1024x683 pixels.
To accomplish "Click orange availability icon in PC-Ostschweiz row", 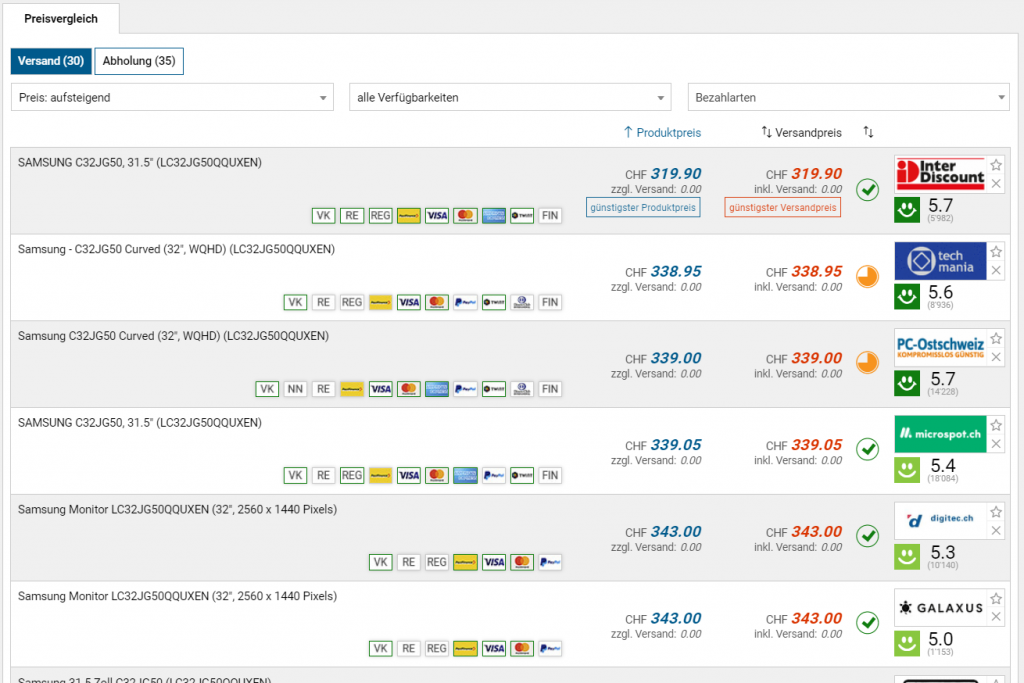I will [x=867, y=362].
